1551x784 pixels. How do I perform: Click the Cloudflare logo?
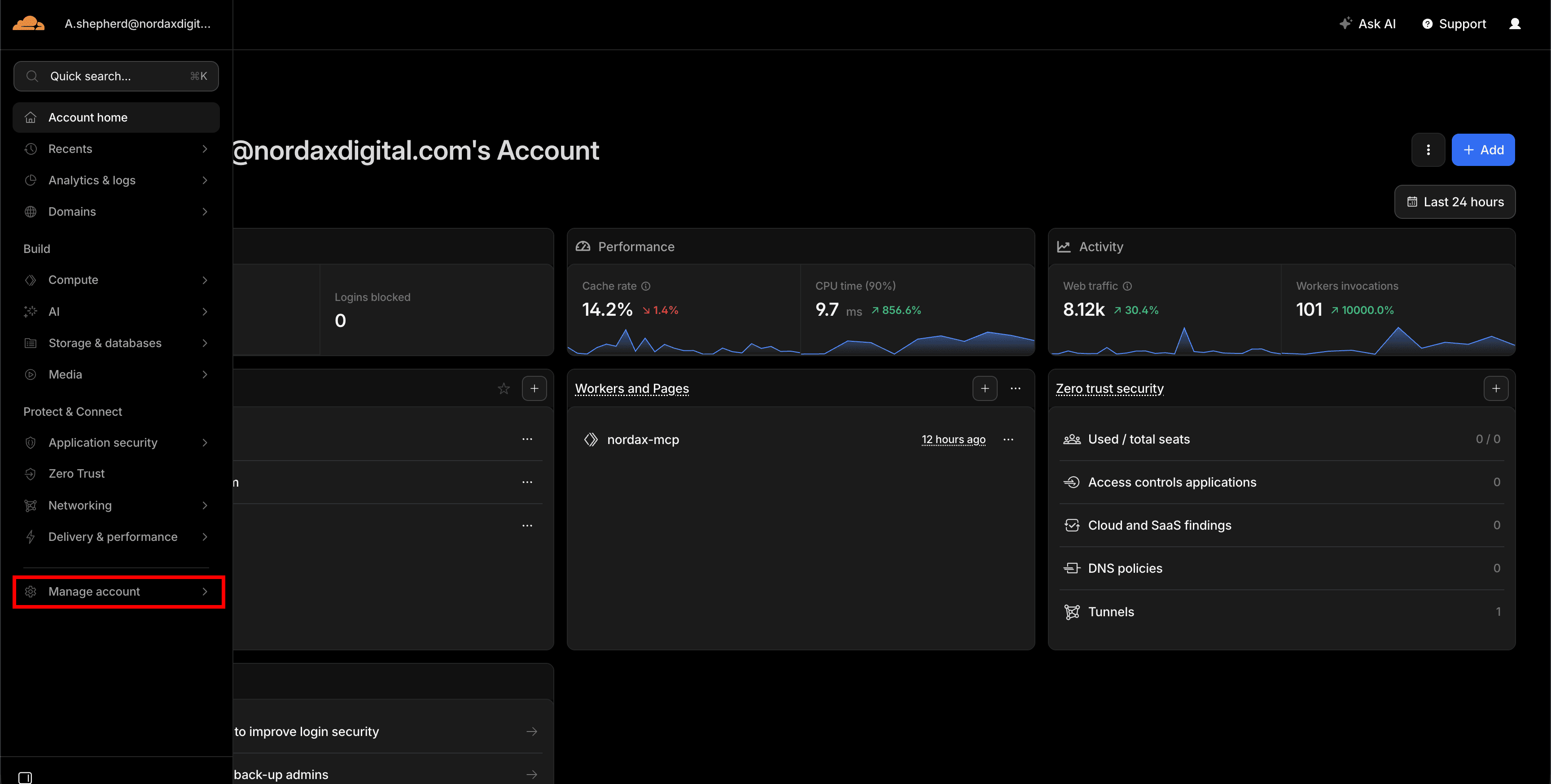[28, 23]
